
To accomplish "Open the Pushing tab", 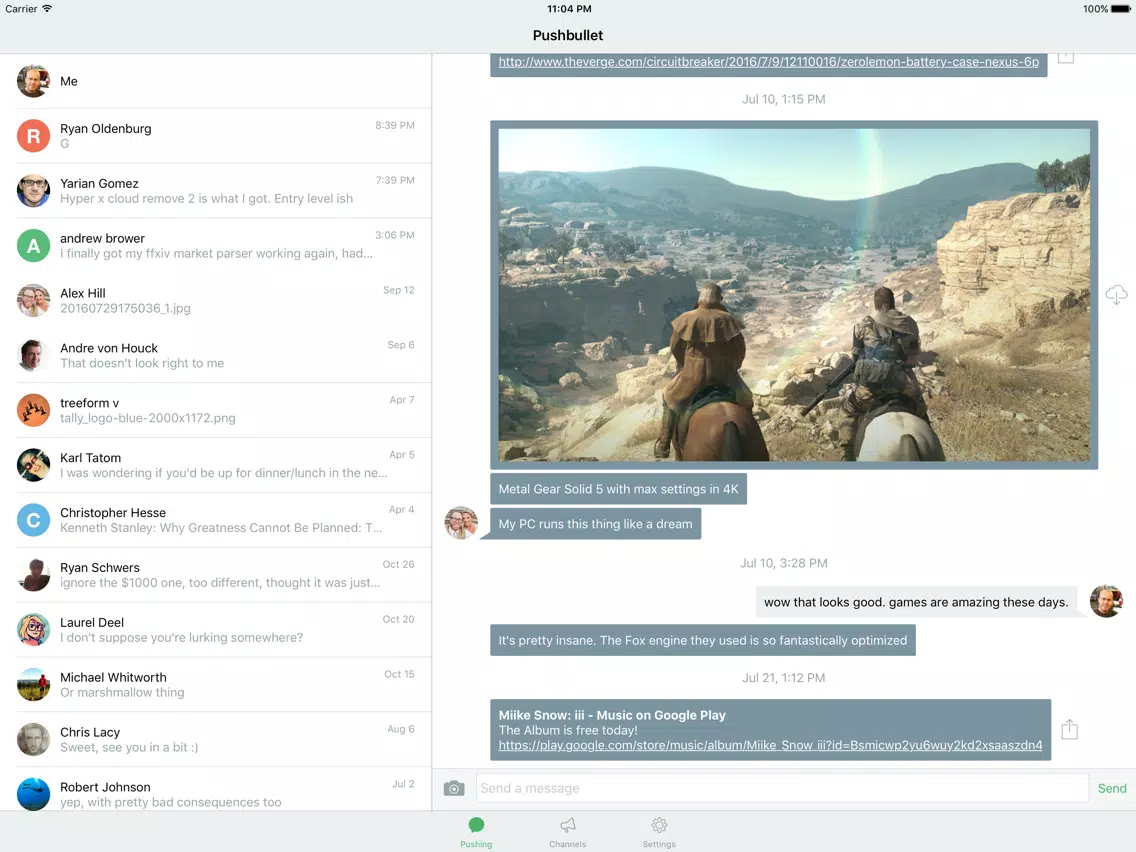I will coord(476,832).
